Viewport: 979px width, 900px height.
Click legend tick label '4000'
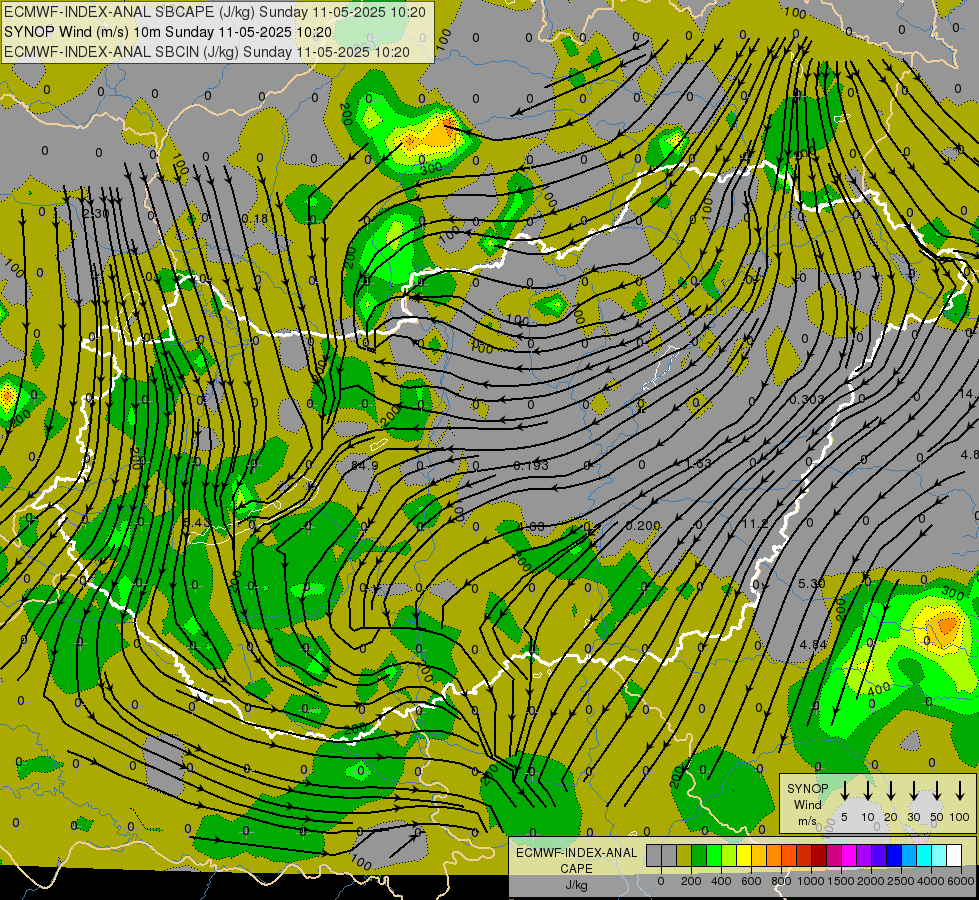pos(930,881)
